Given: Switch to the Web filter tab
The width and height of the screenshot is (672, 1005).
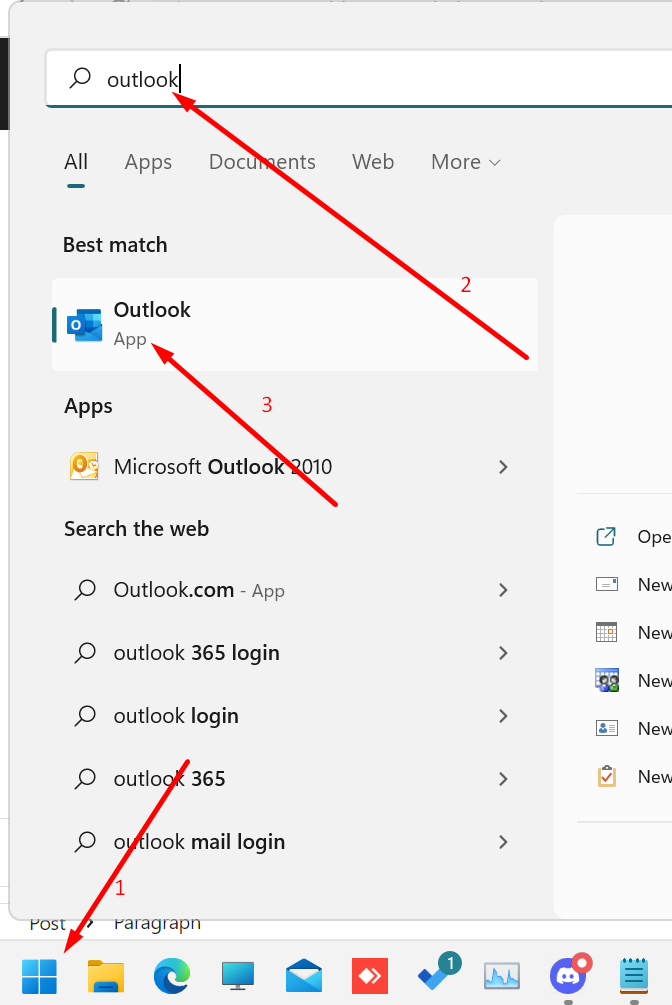Looking at the screenshot, I should click(x=373, y=162).
